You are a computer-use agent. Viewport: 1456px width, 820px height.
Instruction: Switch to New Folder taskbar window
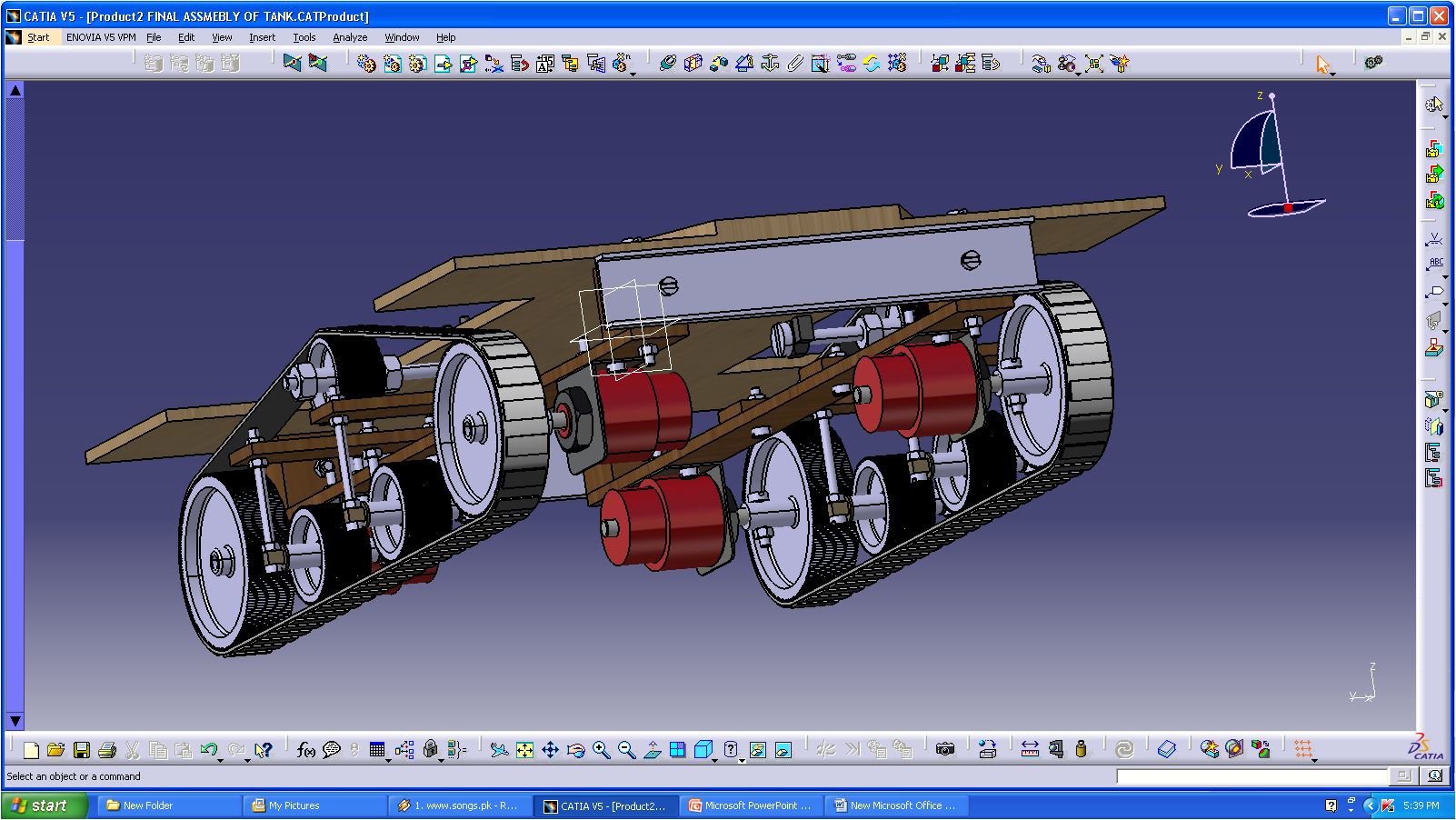coord(168,805)
